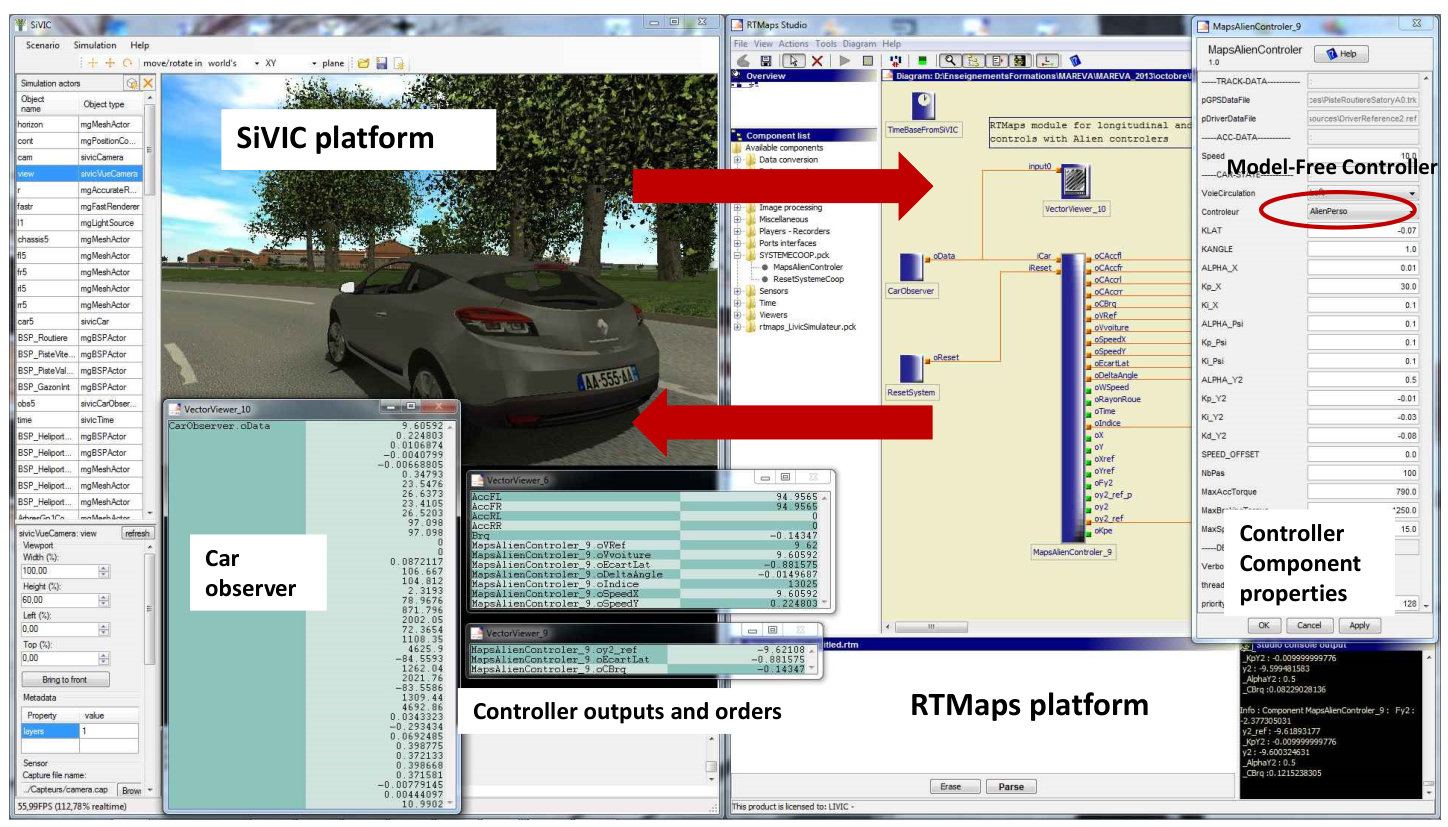Click the magnifier zoom icon in RTMaps toolbar
This screenshot has width=1448, height=827.
[950, 60]
